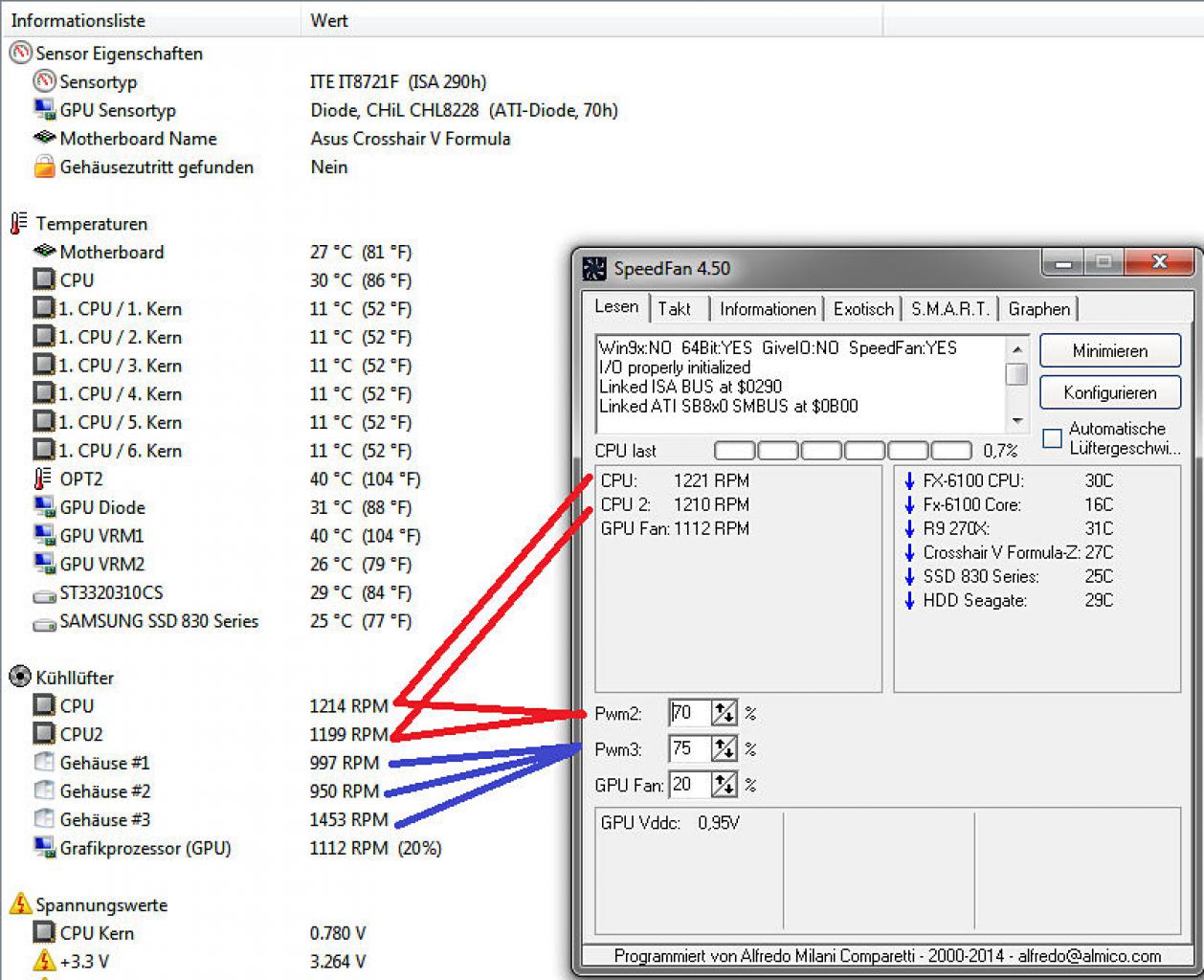The width and height of the screenshot is (1204, 980).
Task: Click the Temperaturen thermometer icon
Action: coord(18,223)
